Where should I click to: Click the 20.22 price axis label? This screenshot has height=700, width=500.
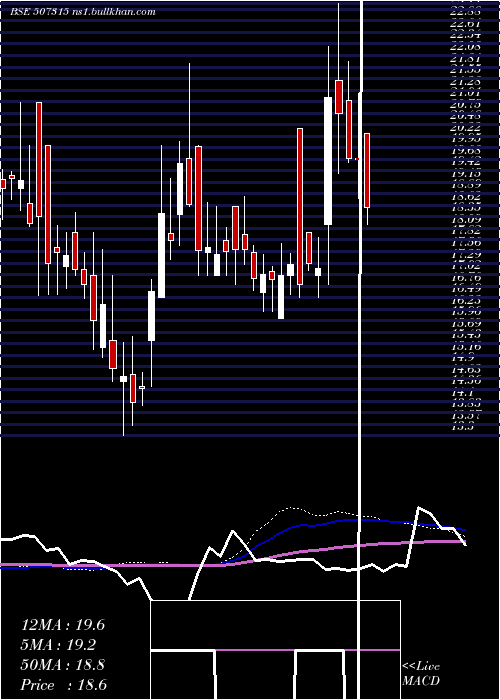(466, 128)
